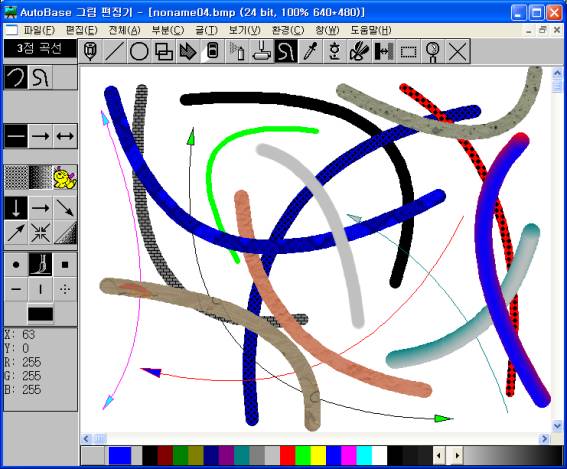Select the line drawing tool in toolbar
The image size is (567, 469).
click(x=115, y=52)
